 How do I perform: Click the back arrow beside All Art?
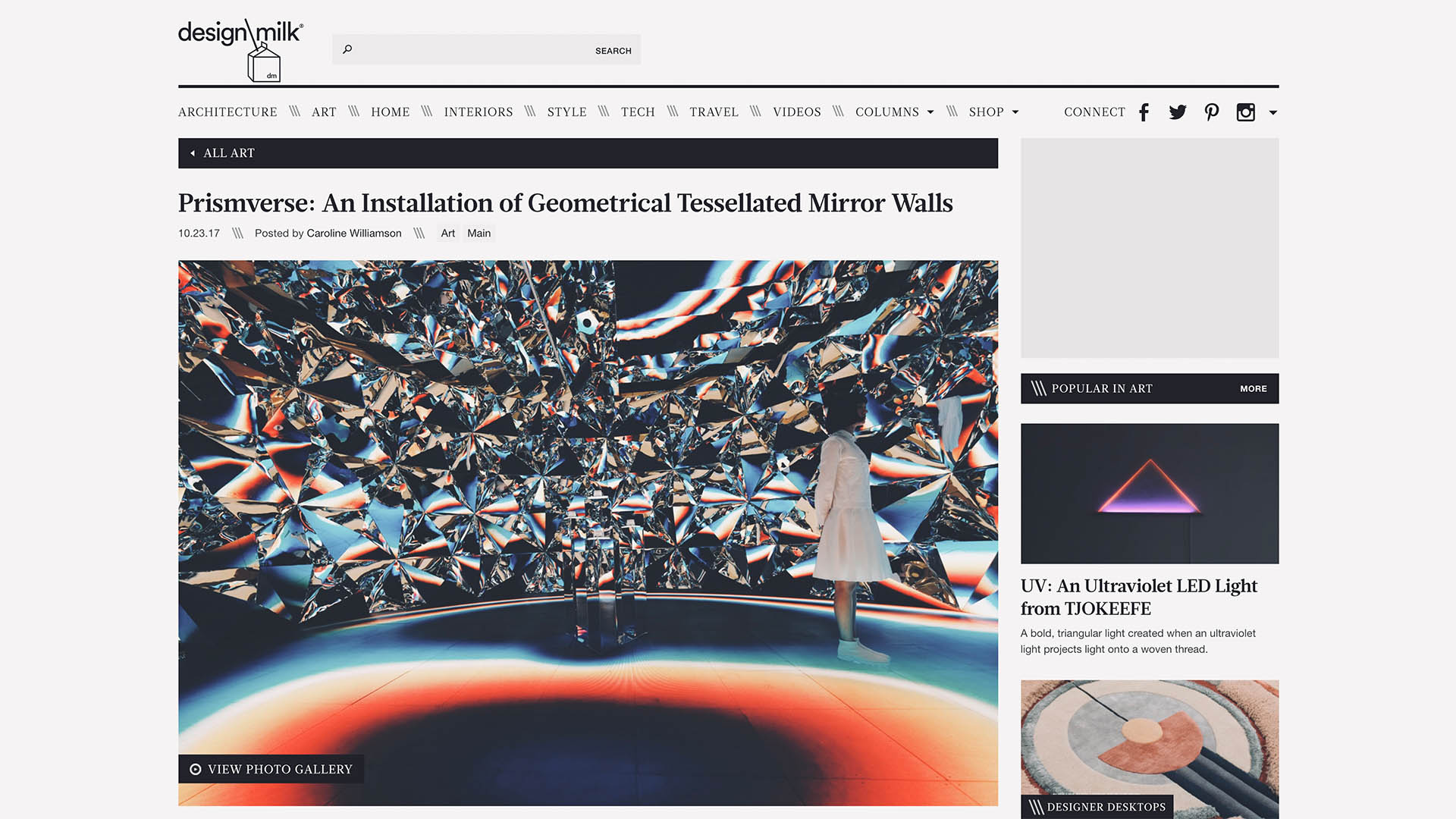193,153
